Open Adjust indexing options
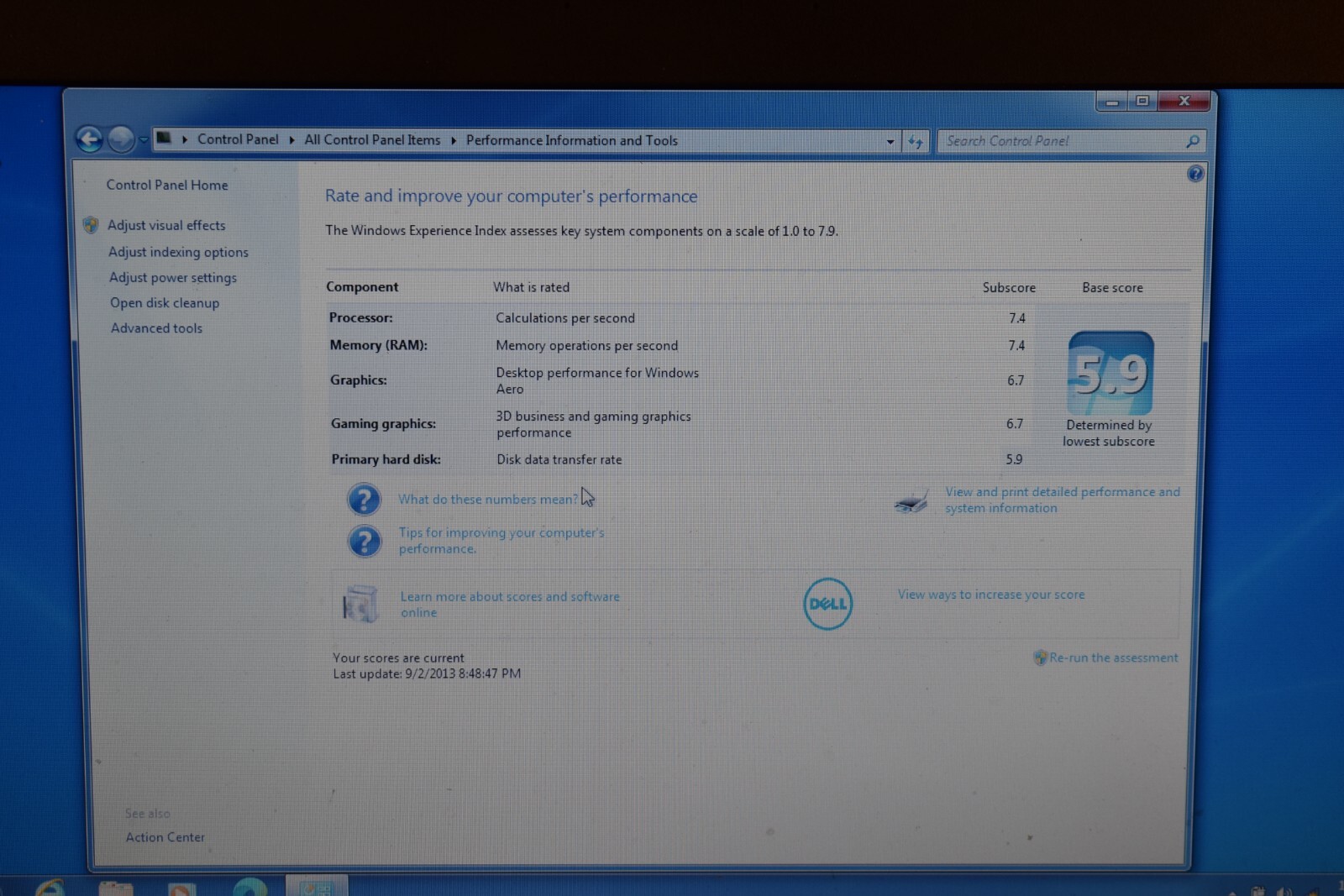 click(x=178, y=252)
